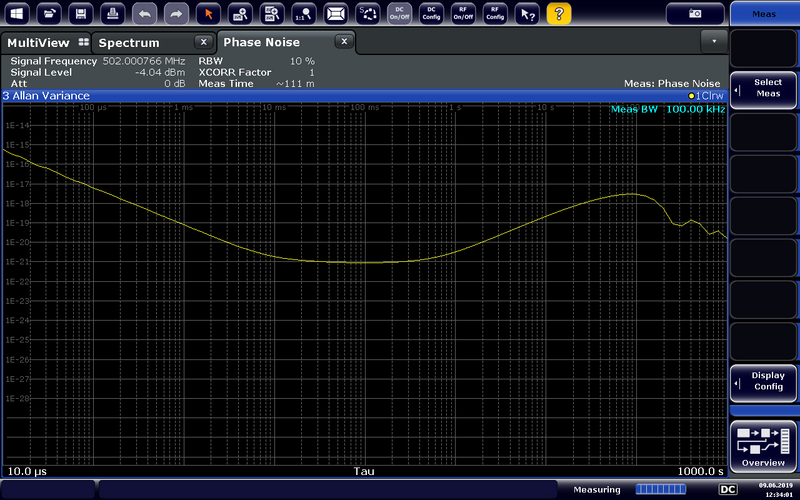This screenshot has width=800, height=500.
Task: Expand the tab list dropdown arrow
Action: pyautogui.click(x=713, y=42)
